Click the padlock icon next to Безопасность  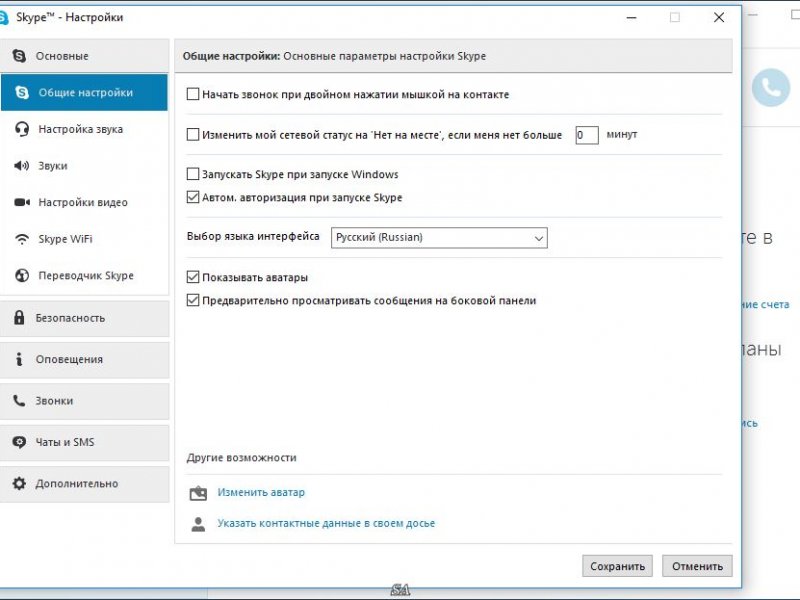19,317
